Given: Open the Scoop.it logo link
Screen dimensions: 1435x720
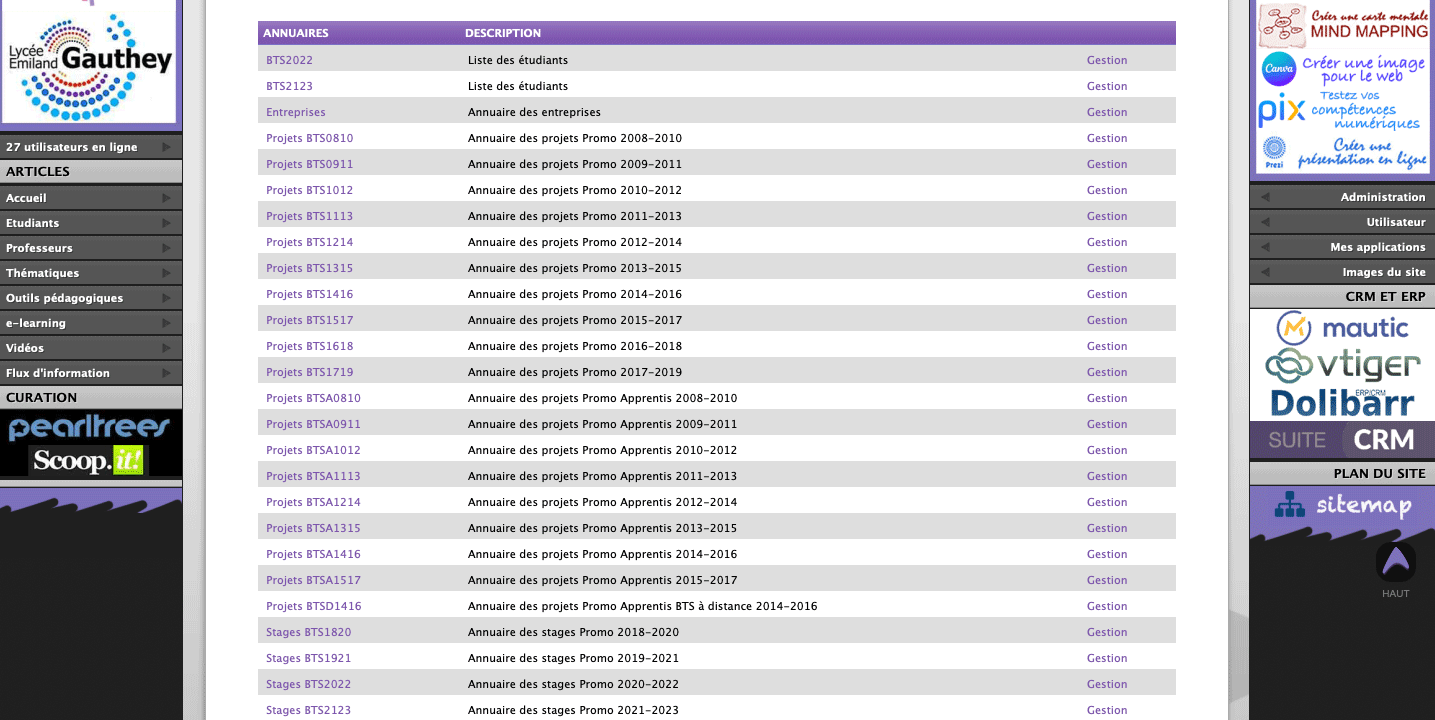Looking at the screenshot, I should click(x=90, y=460).
